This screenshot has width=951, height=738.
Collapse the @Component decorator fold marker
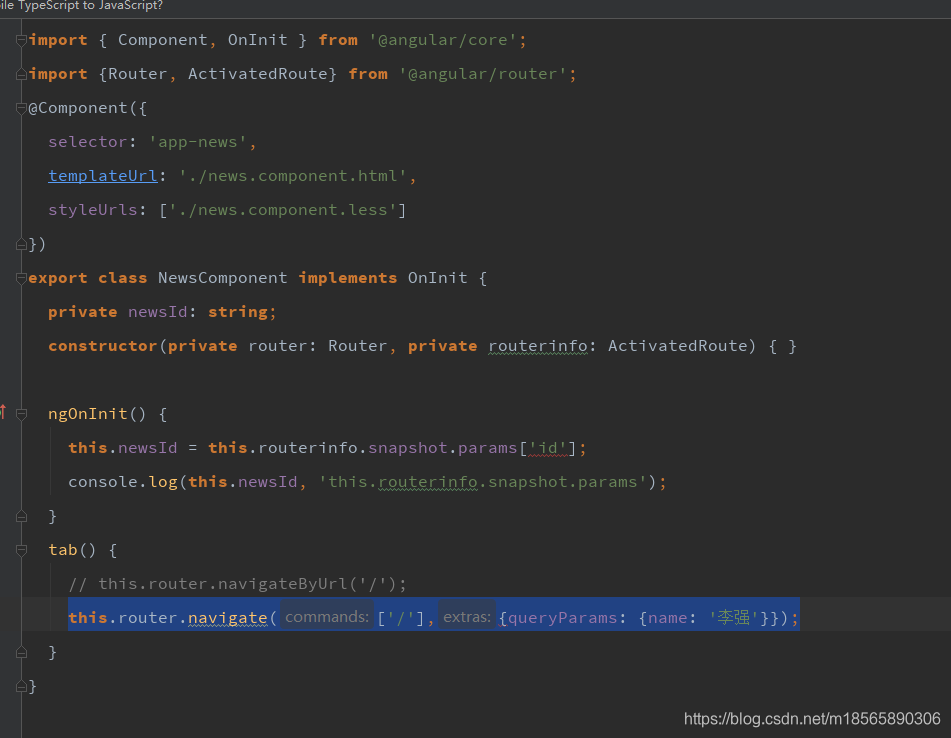coord(21,108)
